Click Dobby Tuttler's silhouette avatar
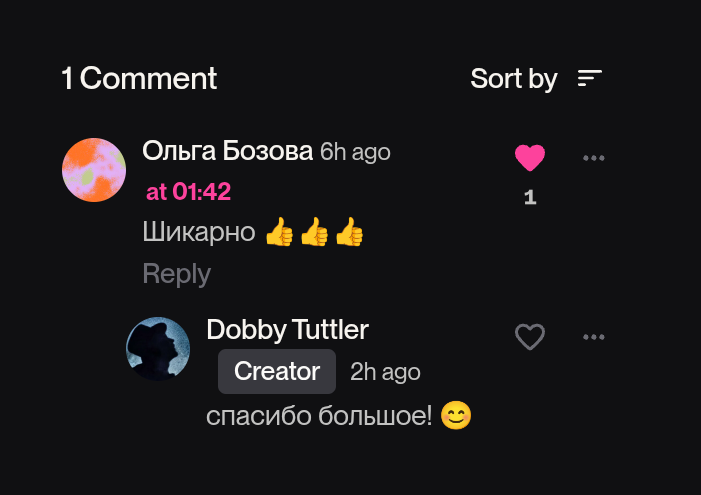 coord(158,349)
